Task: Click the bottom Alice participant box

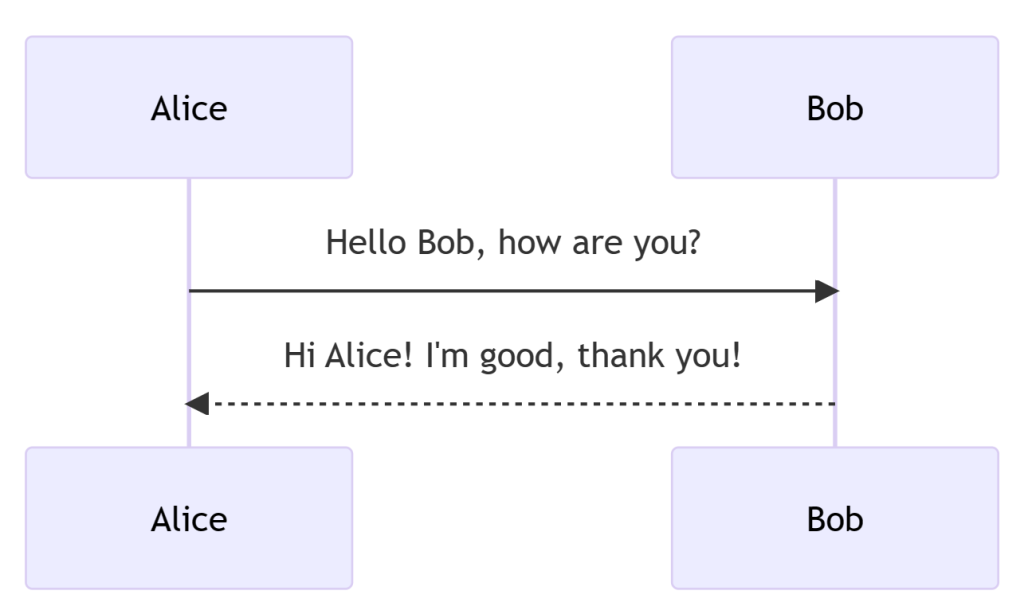Action: (x=189, y=518)
